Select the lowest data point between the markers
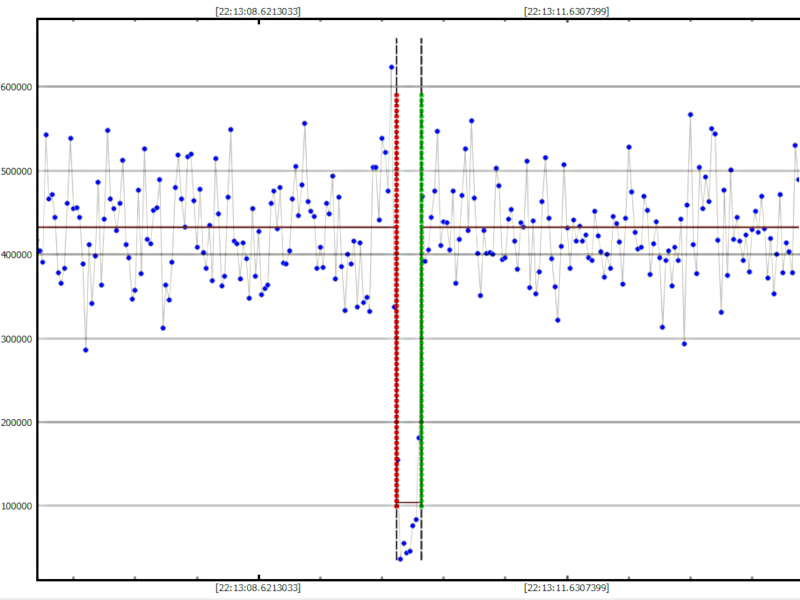Screen dimensions: 800x600 coord(400,558)
